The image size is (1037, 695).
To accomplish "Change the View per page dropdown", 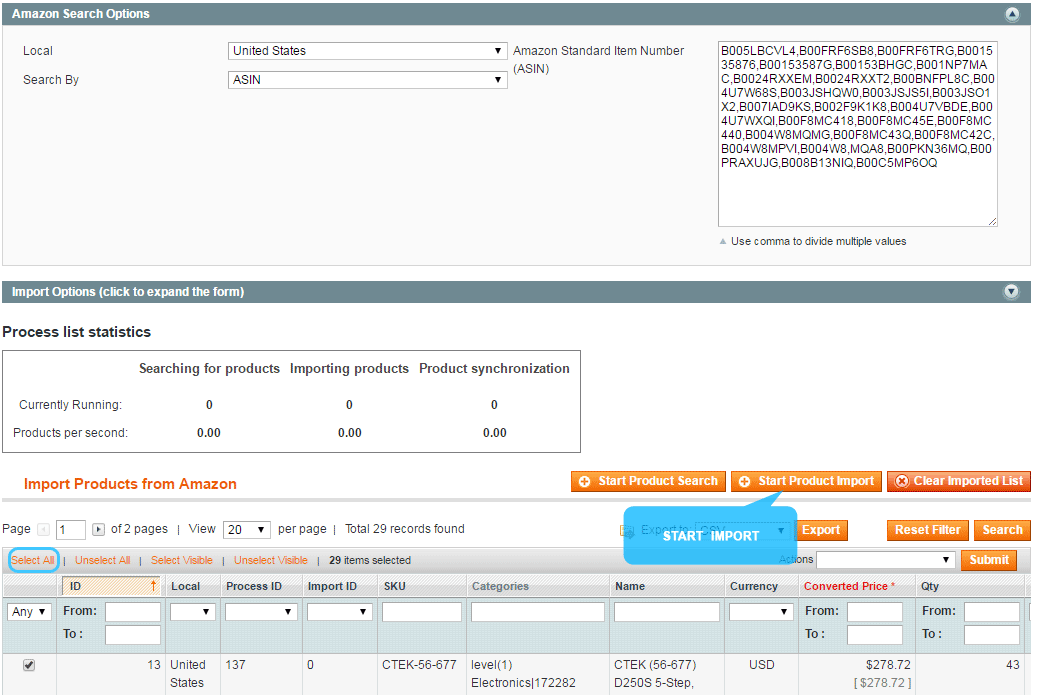I will click(247, 530).
